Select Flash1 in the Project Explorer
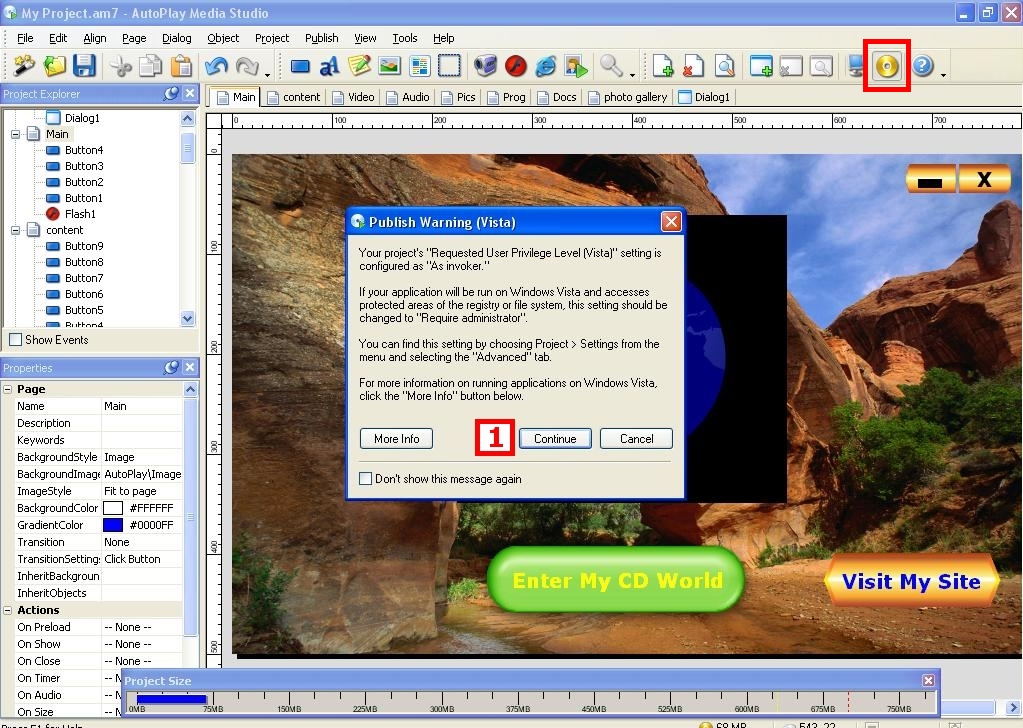This screenshot has height=728, width=1023. pyautogui.click(x=80, y=214)
